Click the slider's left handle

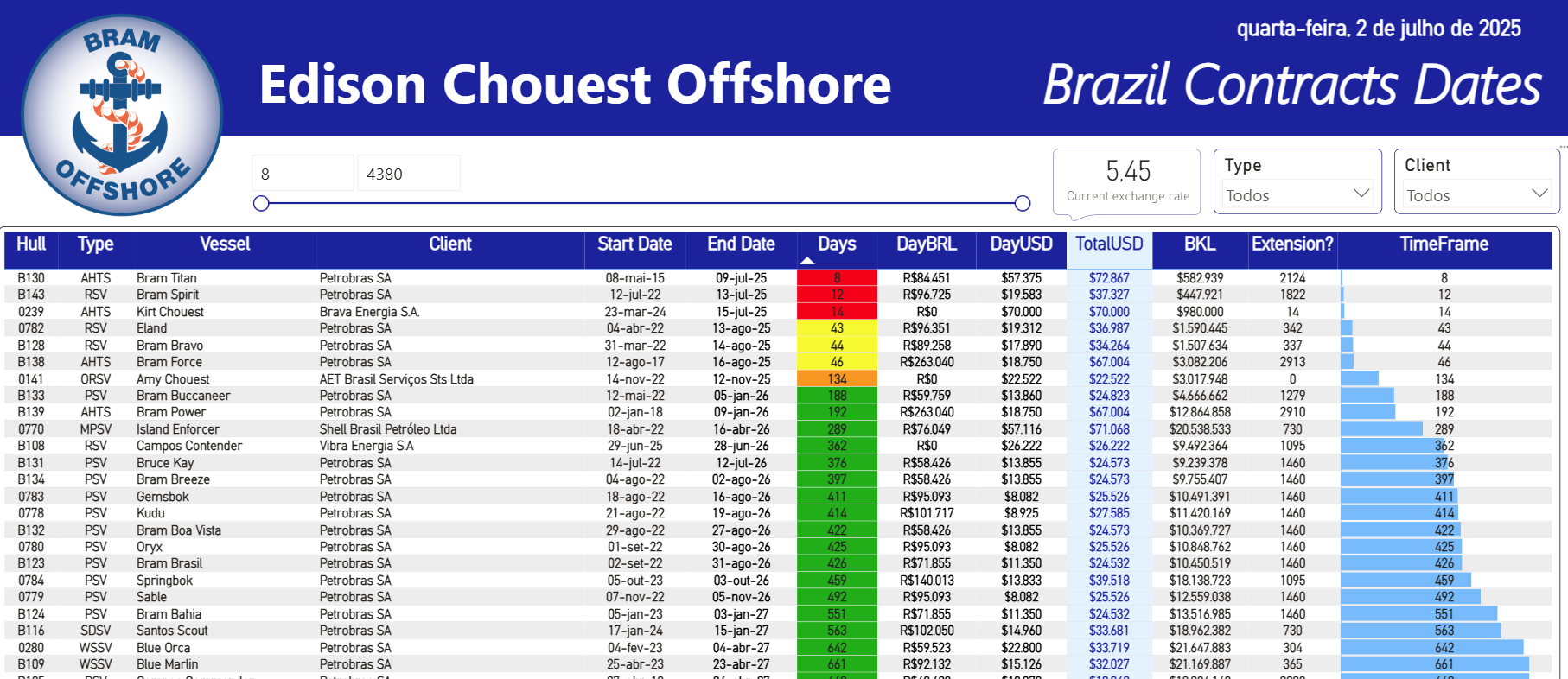coord(261,204)
